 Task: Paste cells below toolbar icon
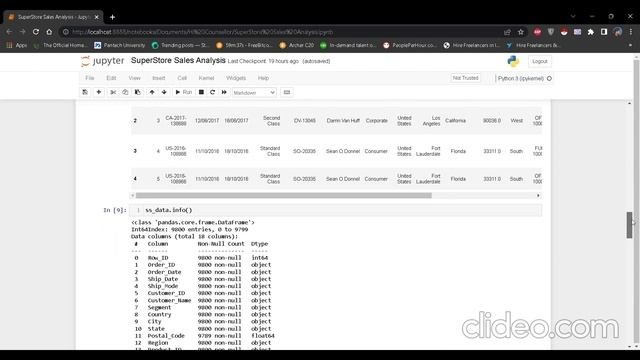[138, 92]
